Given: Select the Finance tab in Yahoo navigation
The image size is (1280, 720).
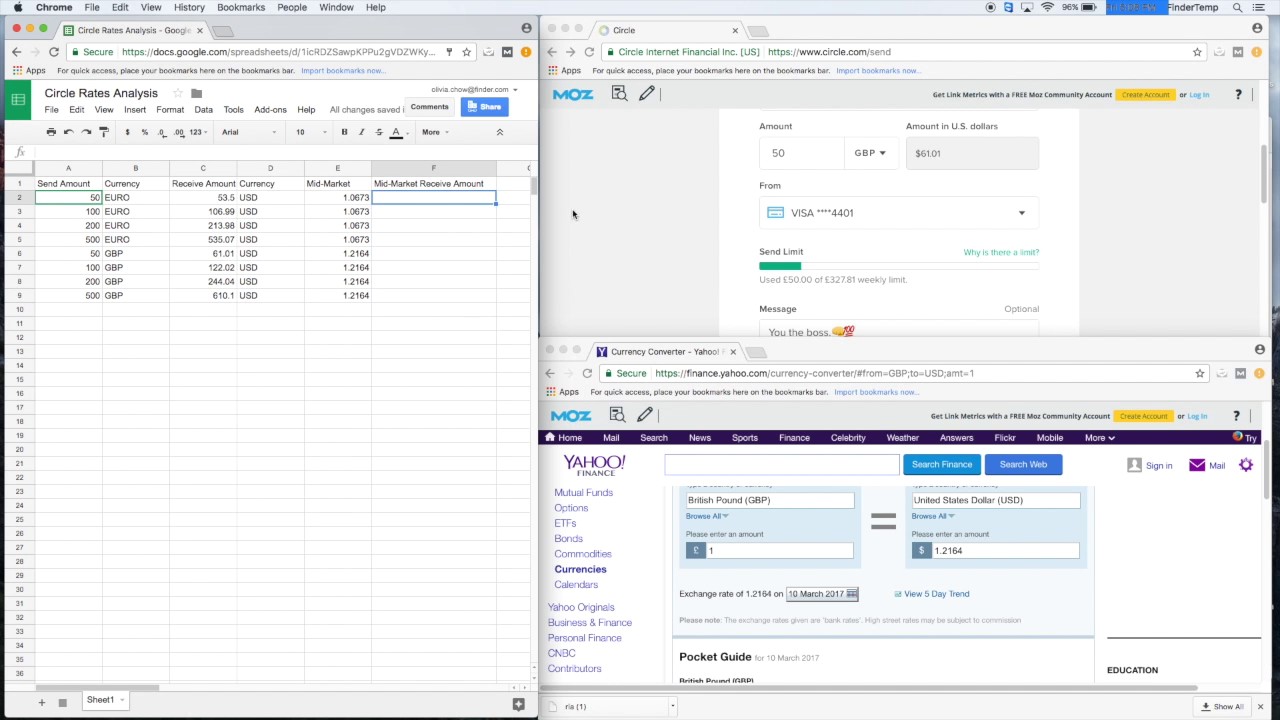Looking at the screenshot, I should tap(794, 437).
